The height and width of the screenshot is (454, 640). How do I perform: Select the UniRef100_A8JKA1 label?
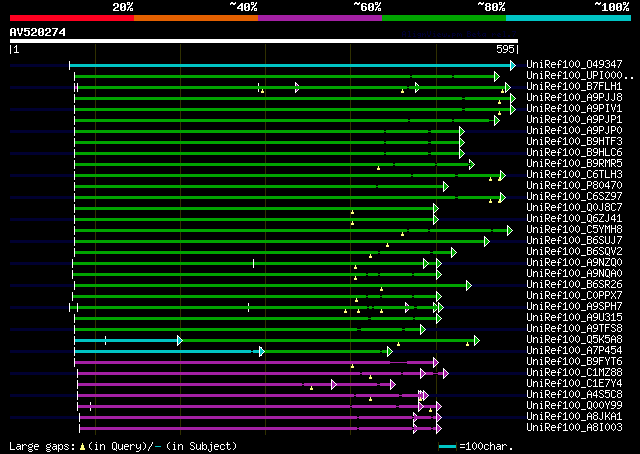coord(574,417)
